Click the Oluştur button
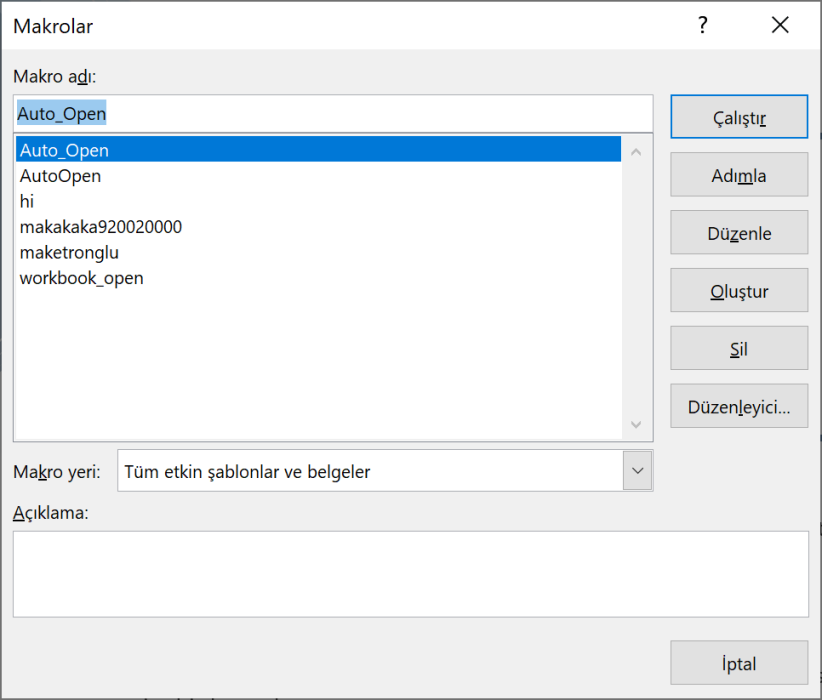 (x=738, y=291)
